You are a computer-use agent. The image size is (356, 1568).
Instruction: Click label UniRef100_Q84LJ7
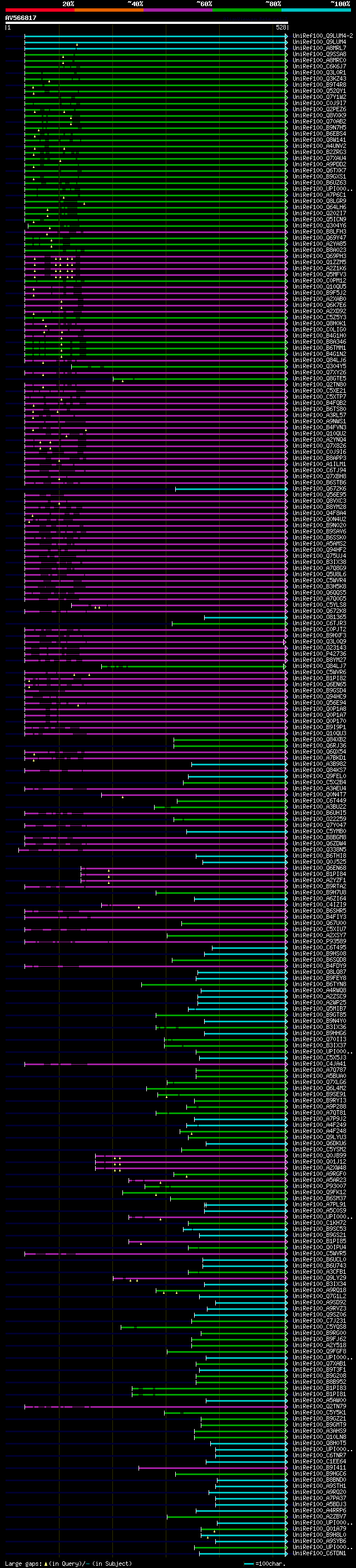(319, 666)
